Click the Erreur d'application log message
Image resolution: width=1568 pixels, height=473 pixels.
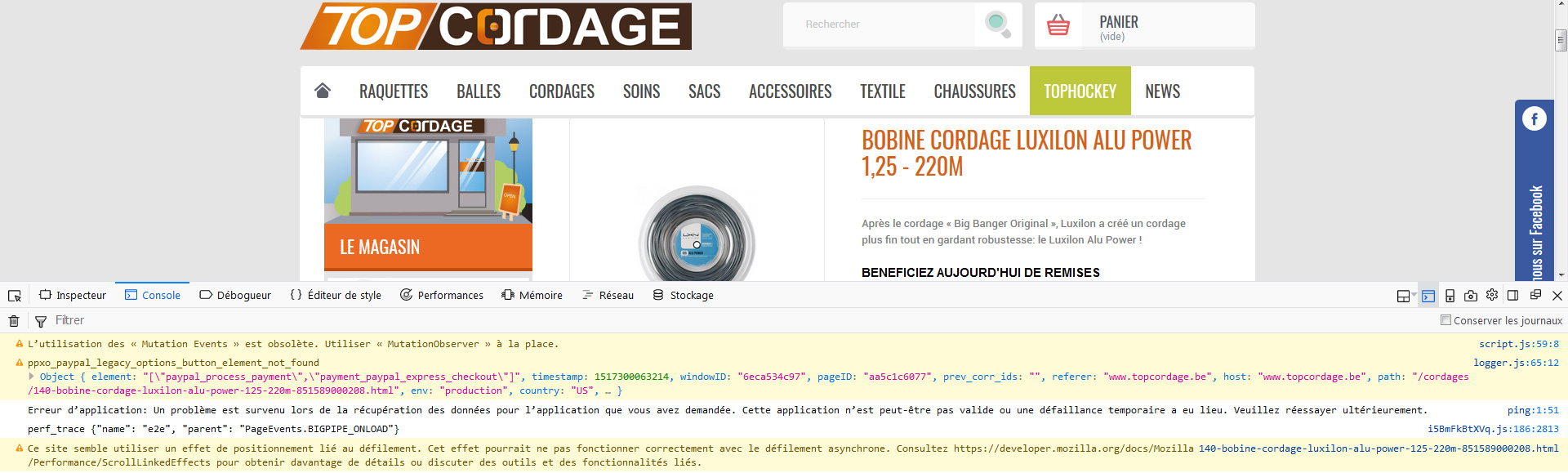pos(727,410)
